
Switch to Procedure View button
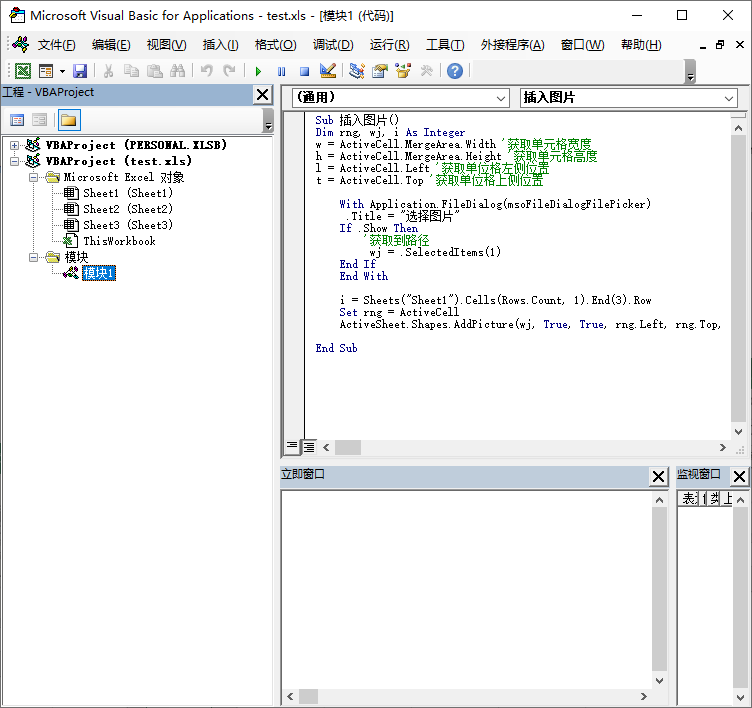tap(292, 447)
